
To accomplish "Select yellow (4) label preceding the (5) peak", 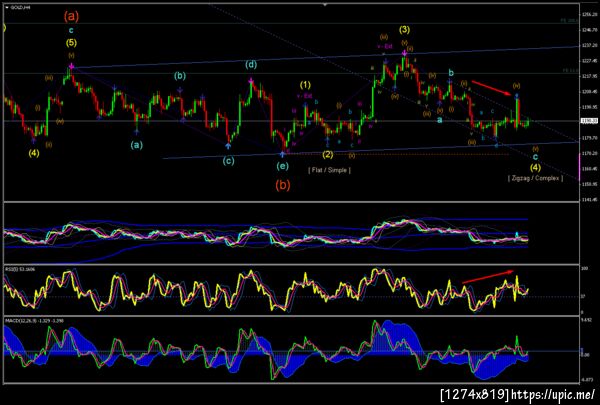I will pyautogui.click(x=34, y=153).
